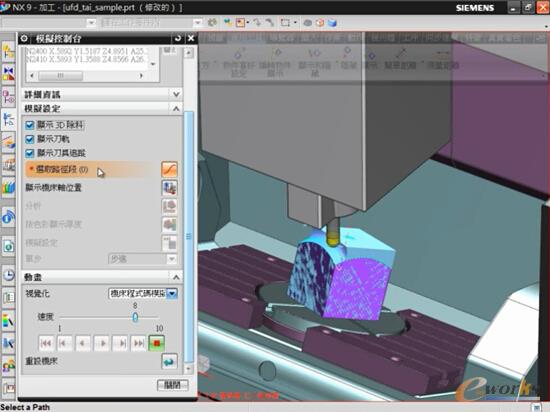The height and width of the screenshot is (412, 550).
Task: Click the 重設機床 label
Action: tap(41, 361)
